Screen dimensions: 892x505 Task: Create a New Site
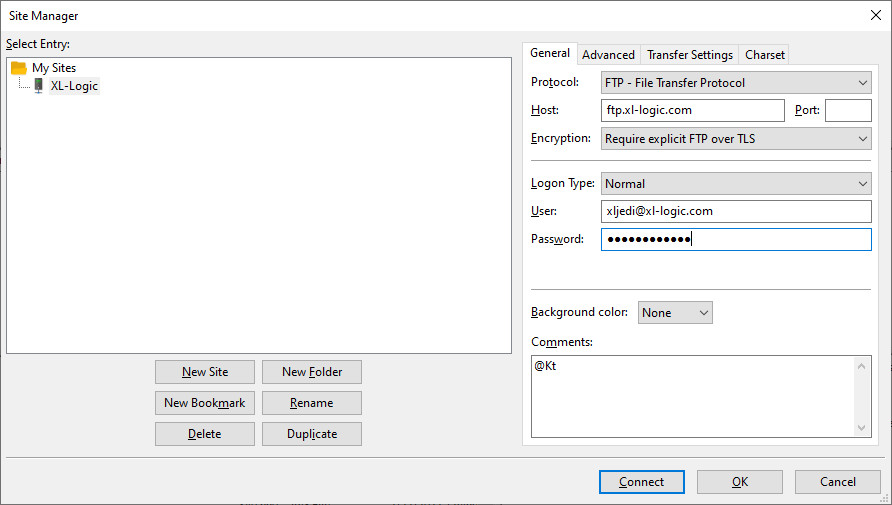[205, 372]
